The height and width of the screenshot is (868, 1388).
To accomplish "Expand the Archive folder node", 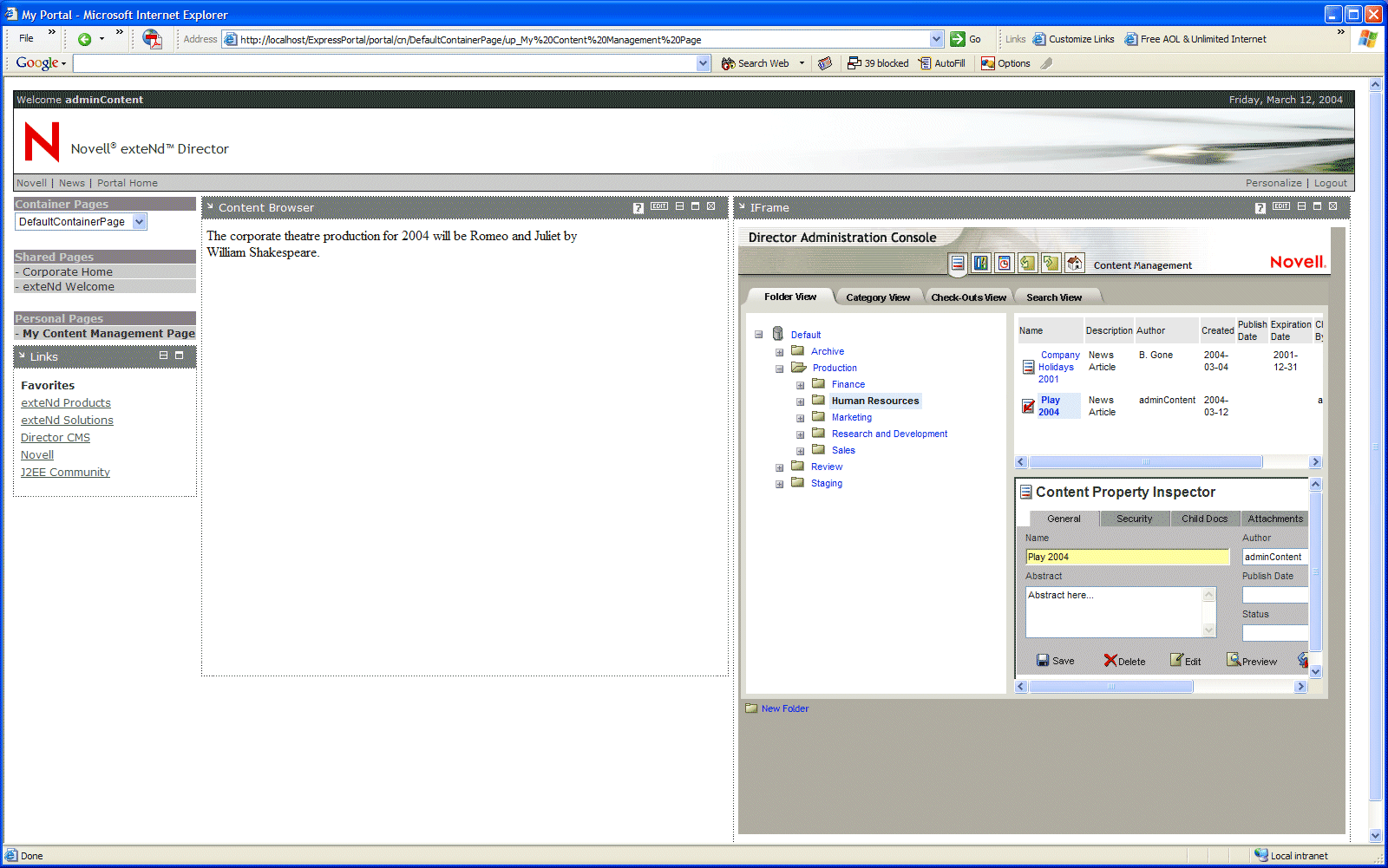I will point(779,352).
